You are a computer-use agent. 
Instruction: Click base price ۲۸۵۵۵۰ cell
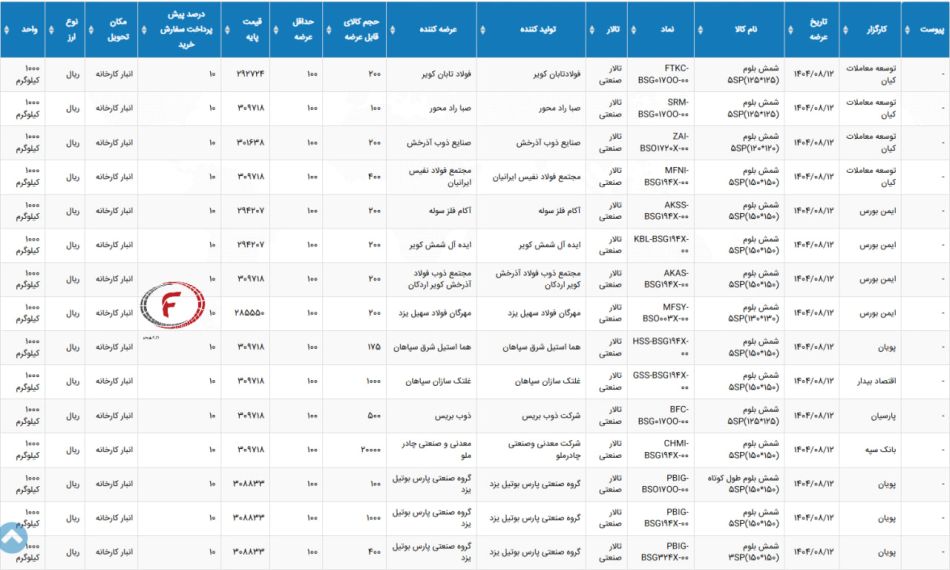tap(249, 313)
